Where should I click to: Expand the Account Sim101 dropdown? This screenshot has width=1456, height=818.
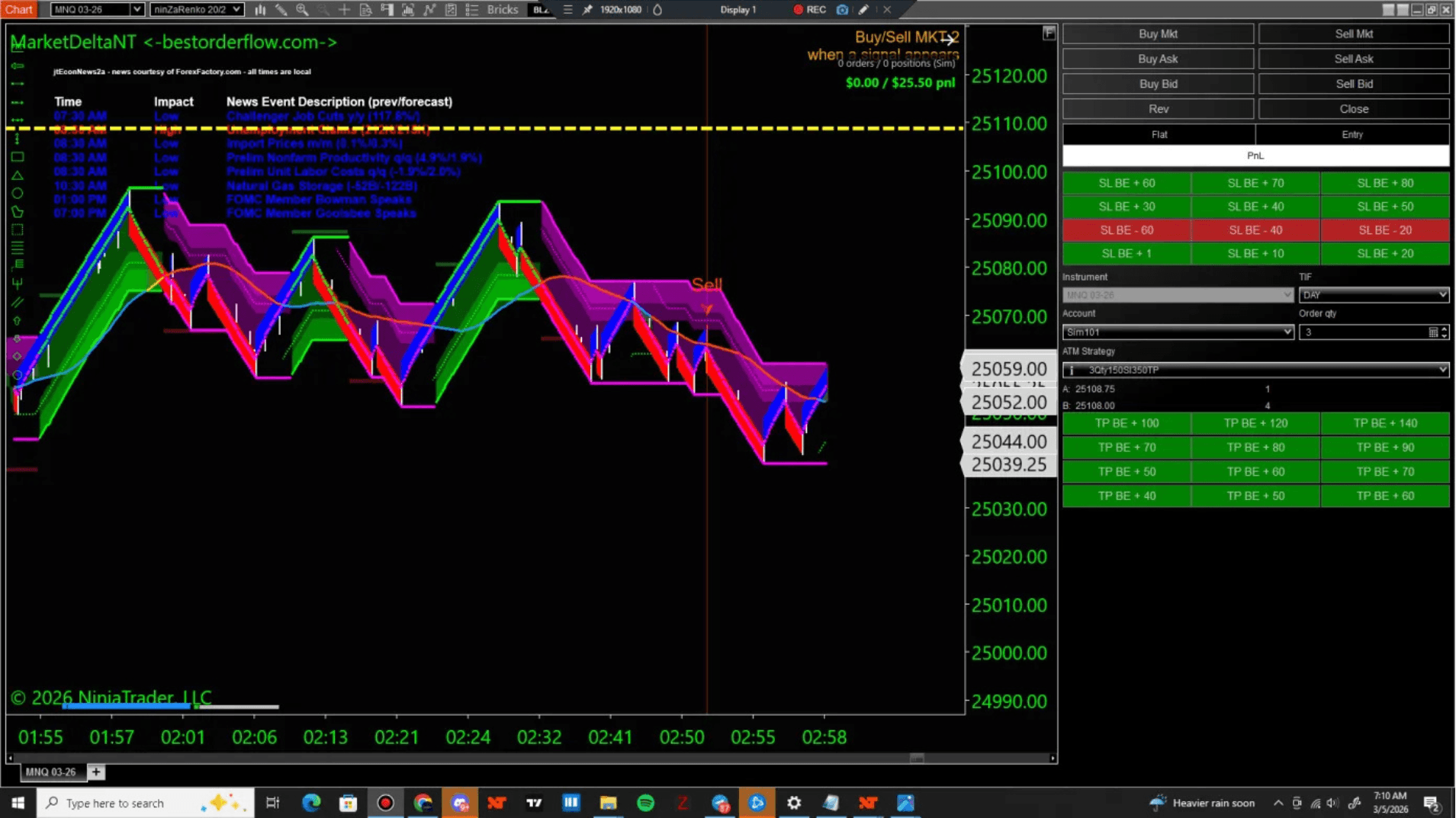coord(1178,332)
